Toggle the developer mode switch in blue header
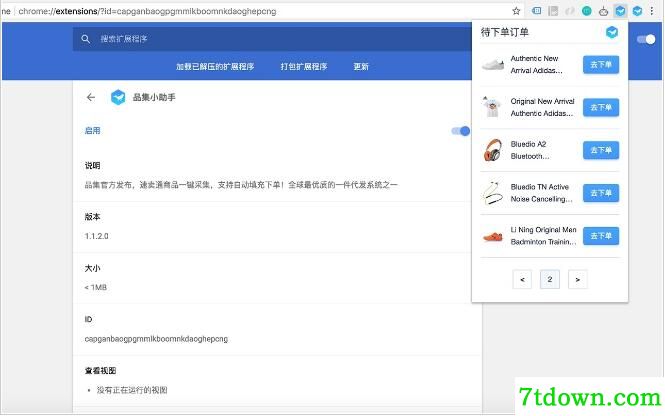 (x=646, y=39)
